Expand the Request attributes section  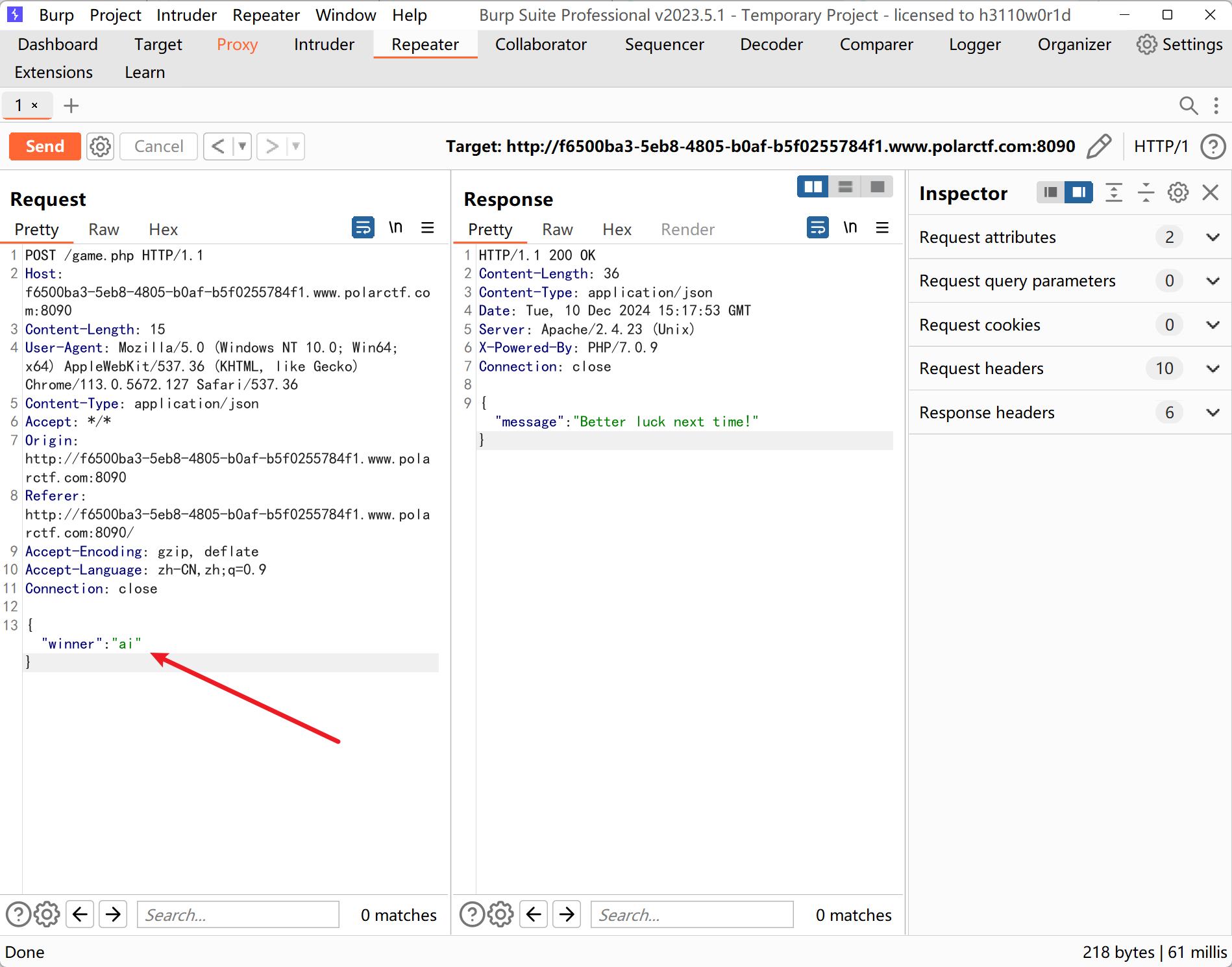[x=1212, y=238]
